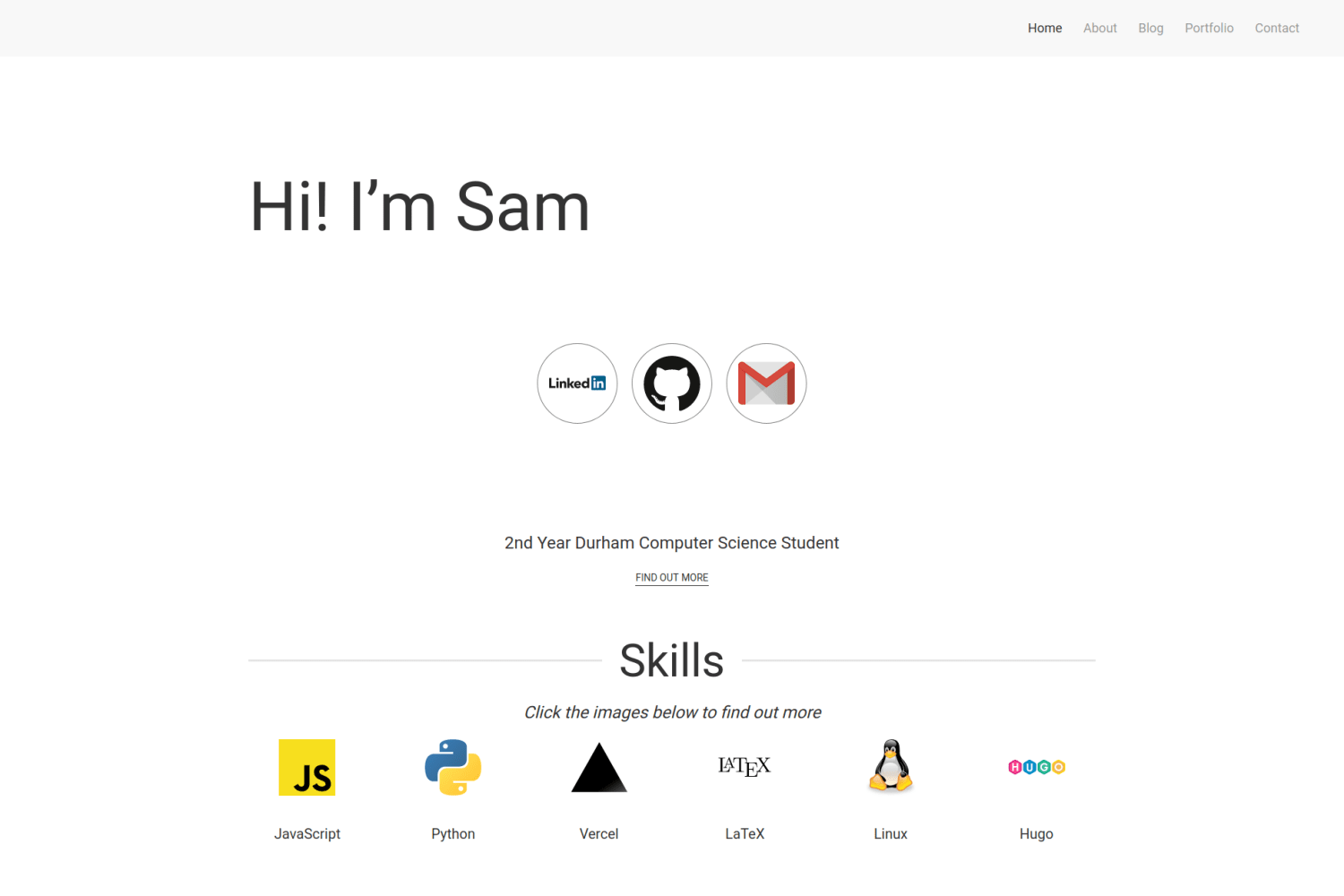Navigate to the Home menu item
Image resolution: width=1344 pixels, height=896 pixels.
click(x=1045, y=28)
